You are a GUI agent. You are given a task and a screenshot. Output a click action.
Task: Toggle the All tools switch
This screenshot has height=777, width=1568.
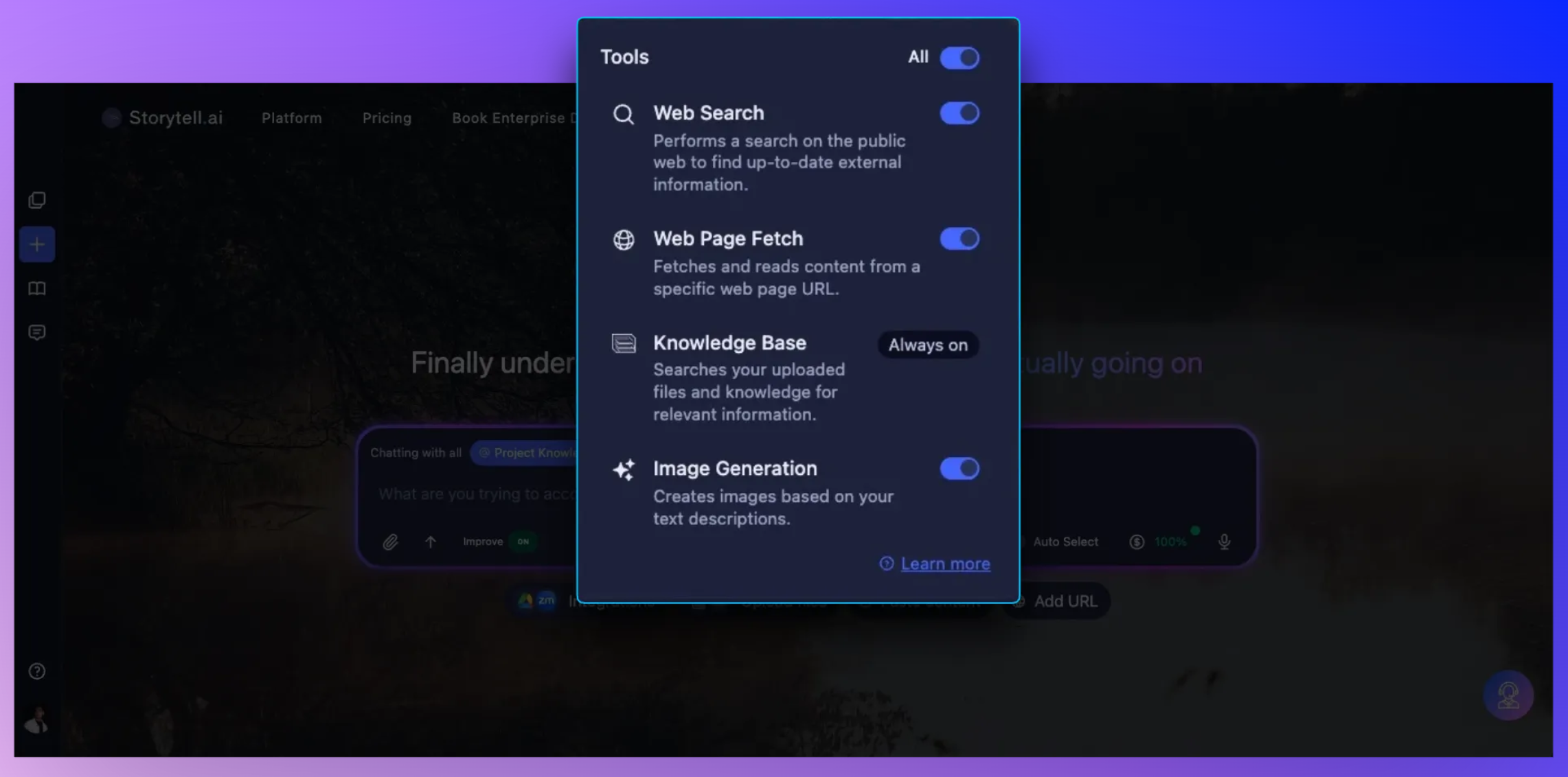click(x=959, y=58)
